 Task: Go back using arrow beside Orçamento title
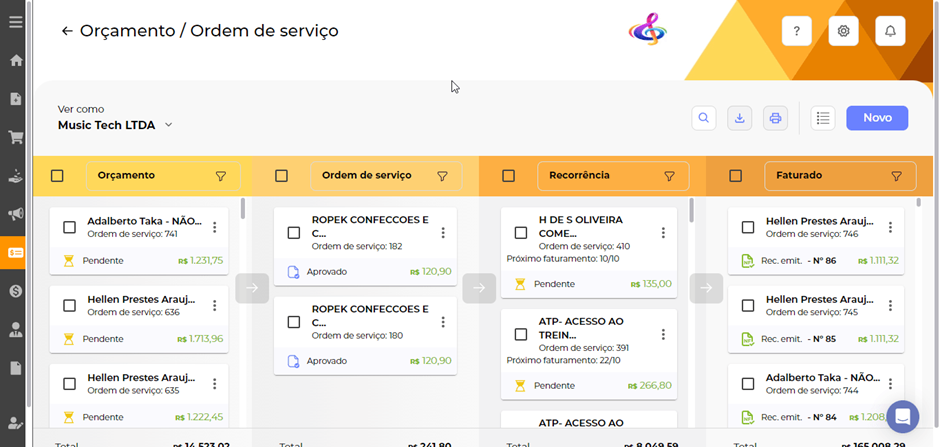pyautogui.click(x=67, y=31)
